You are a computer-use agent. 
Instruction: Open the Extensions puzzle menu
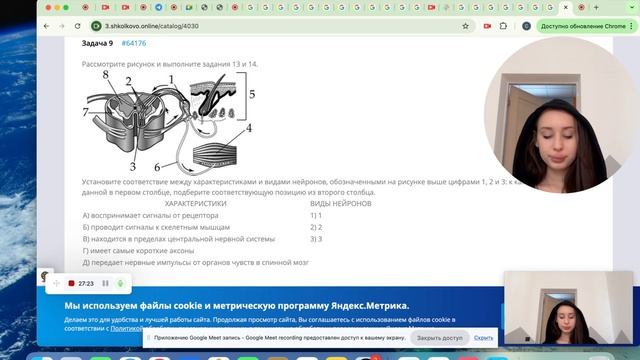(x=503, y=26)
